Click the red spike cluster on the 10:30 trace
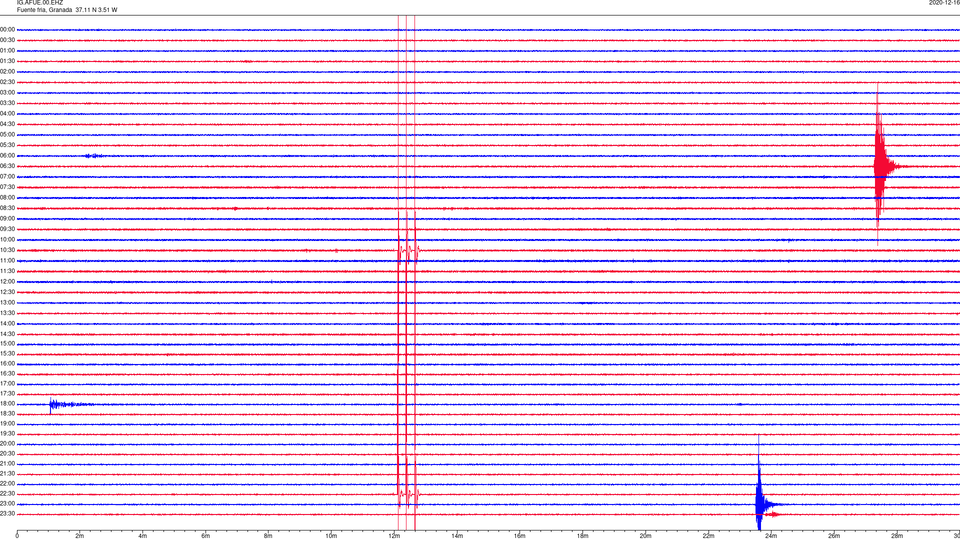Viewport: 960px width, 540px height. (x=408, y=250)
